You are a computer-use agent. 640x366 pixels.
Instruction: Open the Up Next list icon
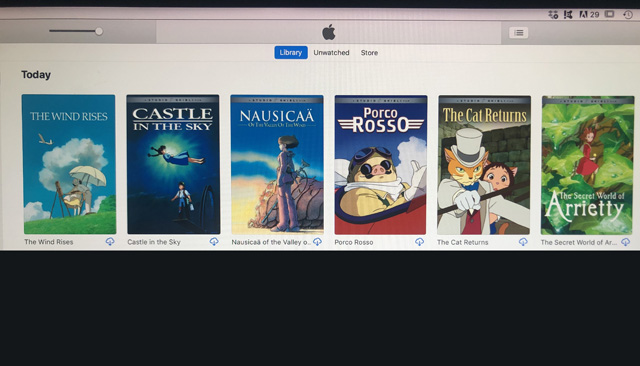519,33
